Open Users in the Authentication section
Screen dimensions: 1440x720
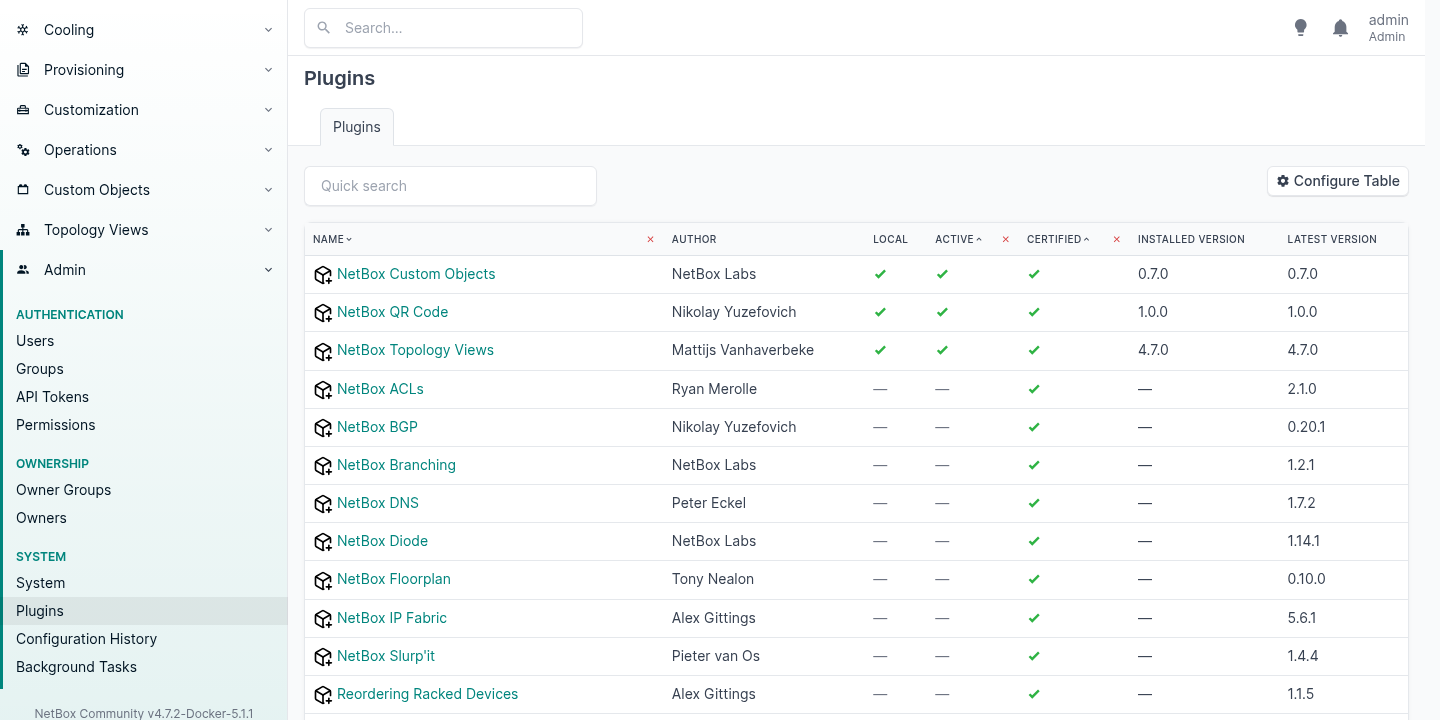pyautogui.click(x=35, y=341)
